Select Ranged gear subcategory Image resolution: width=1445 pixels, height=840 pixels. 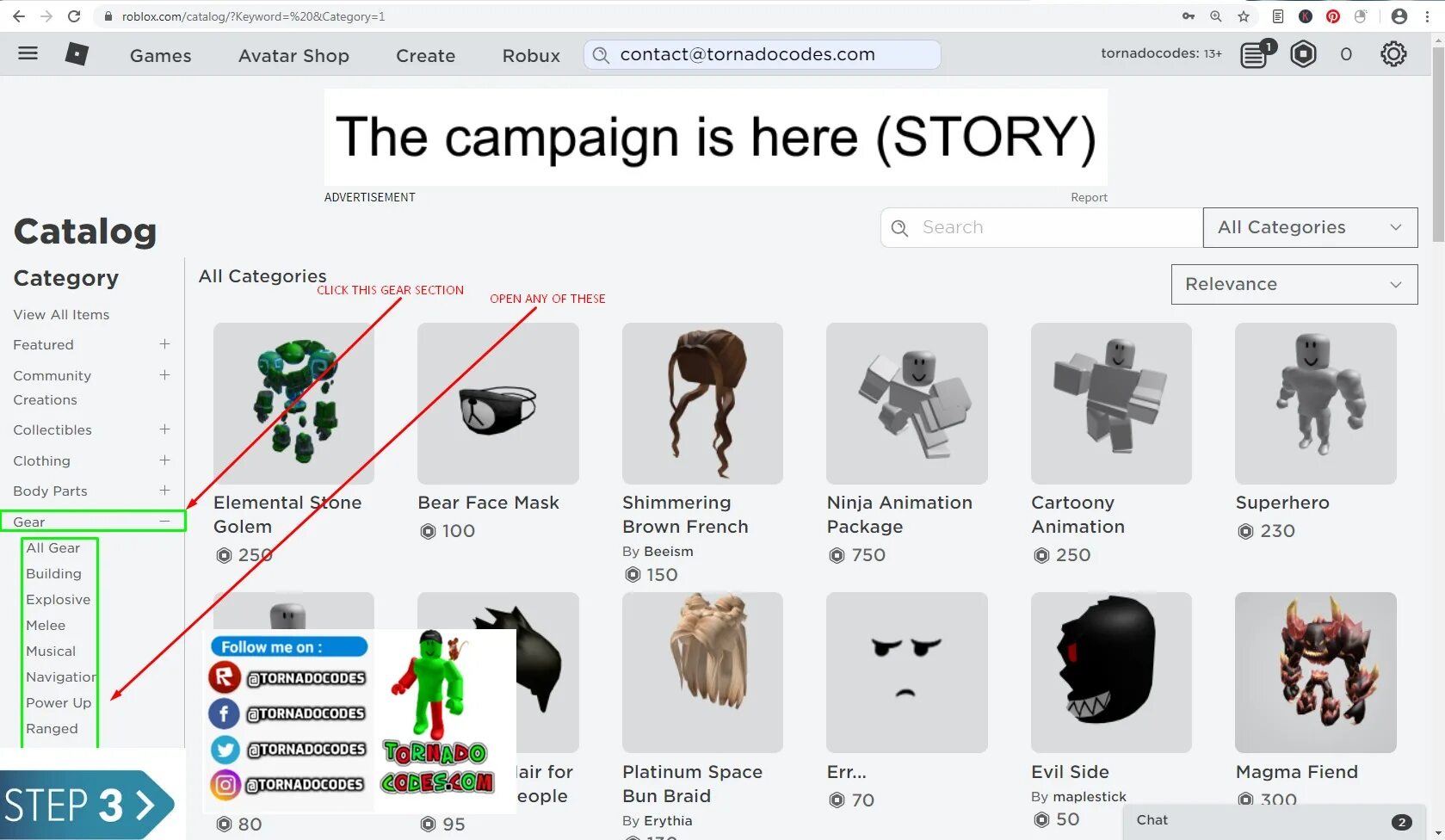pos(52,728)
